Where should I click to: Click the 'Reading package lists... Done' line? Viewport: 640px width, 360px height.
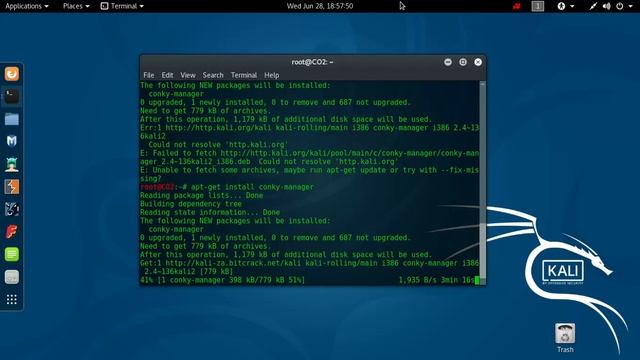pyautogui.click(x=202, y=196)
